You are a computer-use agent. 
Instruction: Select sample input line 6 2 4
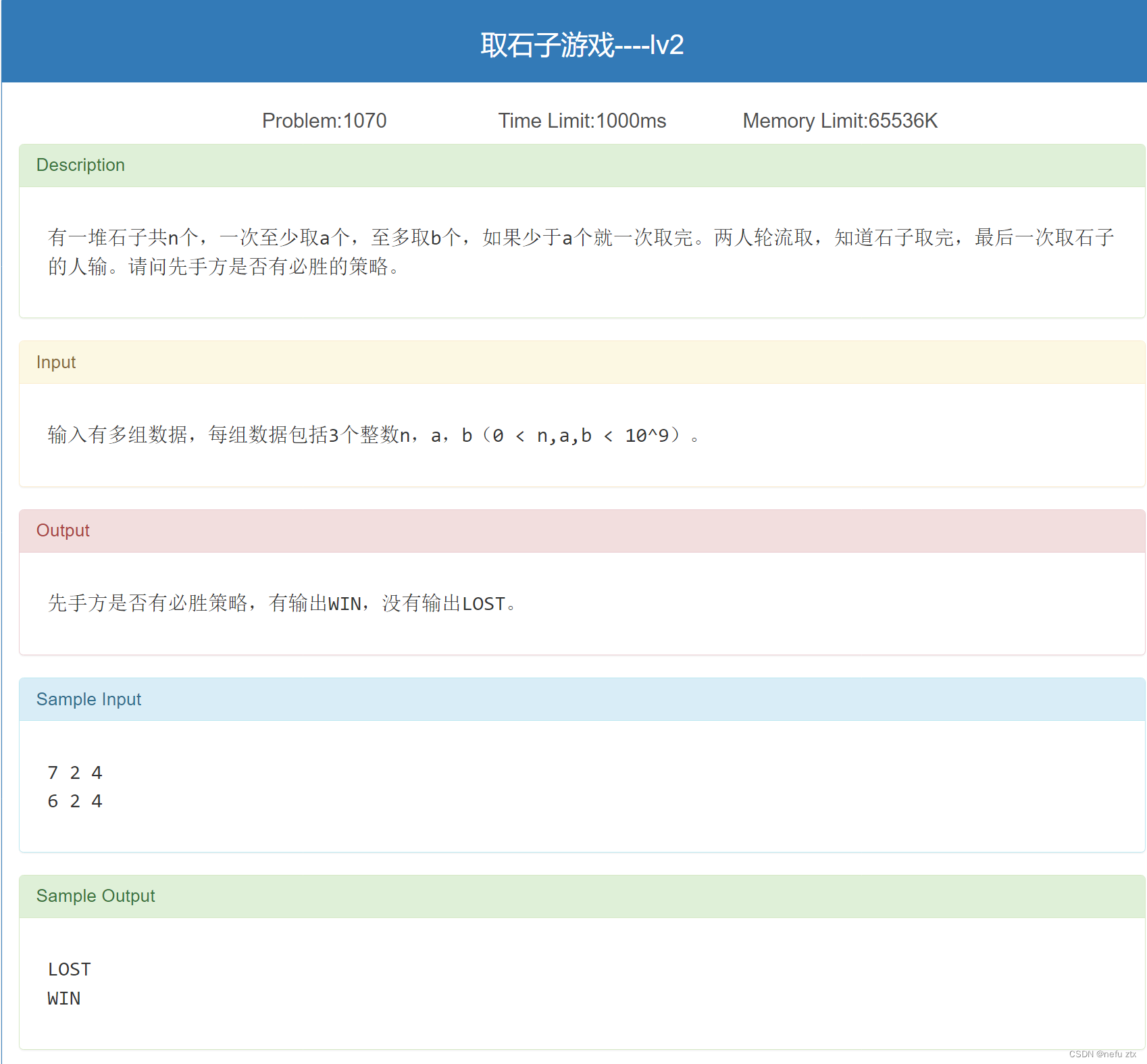pos(75,801)
